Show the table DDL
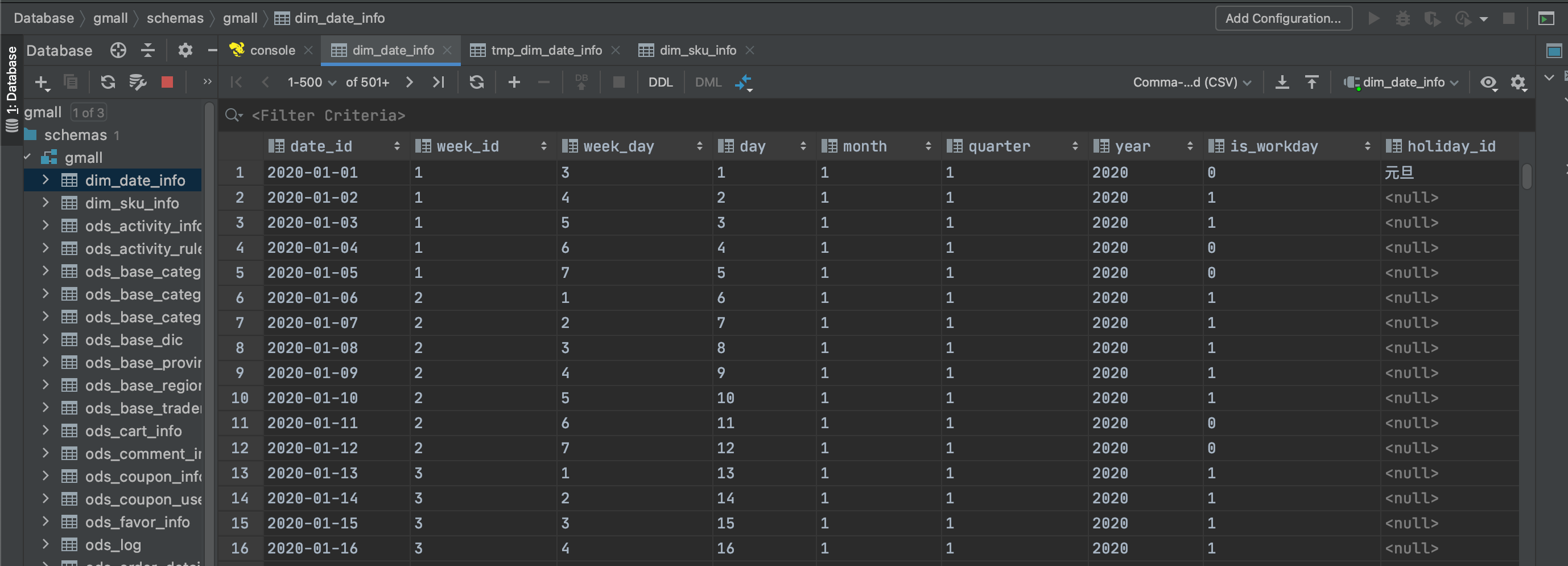The height and width of the screenshot is (566, 1568). coord(661,81)
